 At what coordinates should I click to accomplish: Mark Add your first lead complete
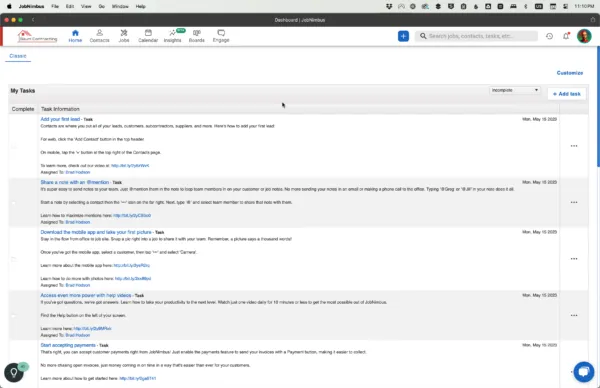click(14, 146)
